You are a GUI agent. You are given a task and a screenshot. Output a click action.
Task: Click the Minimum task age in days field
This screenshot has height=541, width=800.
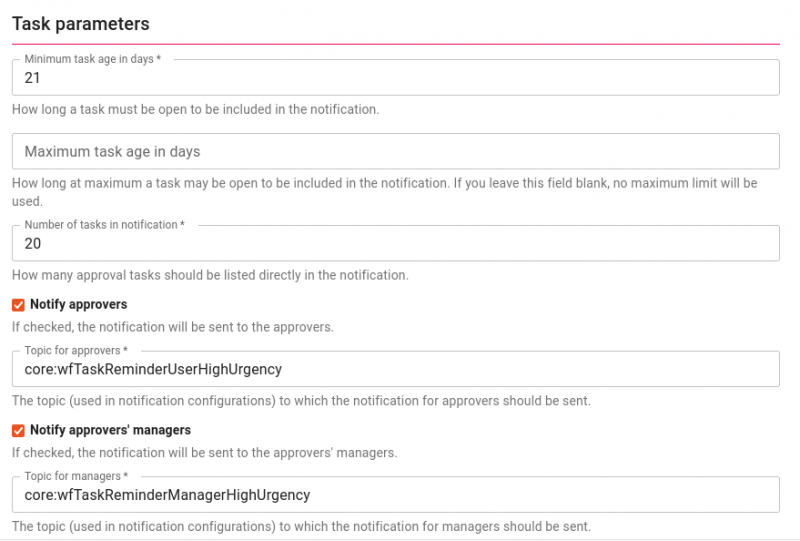point(395,78)
